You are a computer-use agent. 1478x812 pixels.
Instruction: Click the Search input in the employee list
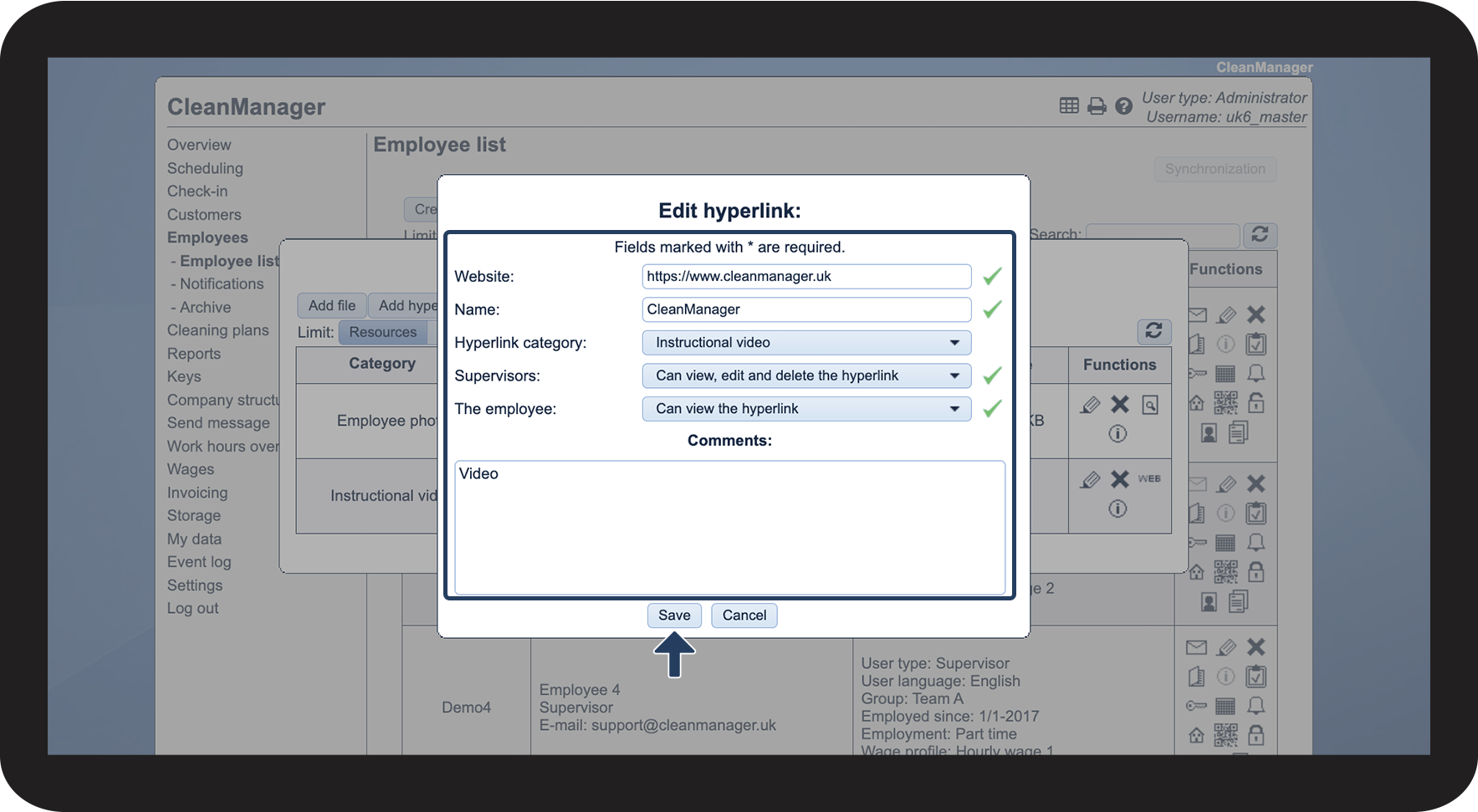(x=1163, y=235)
